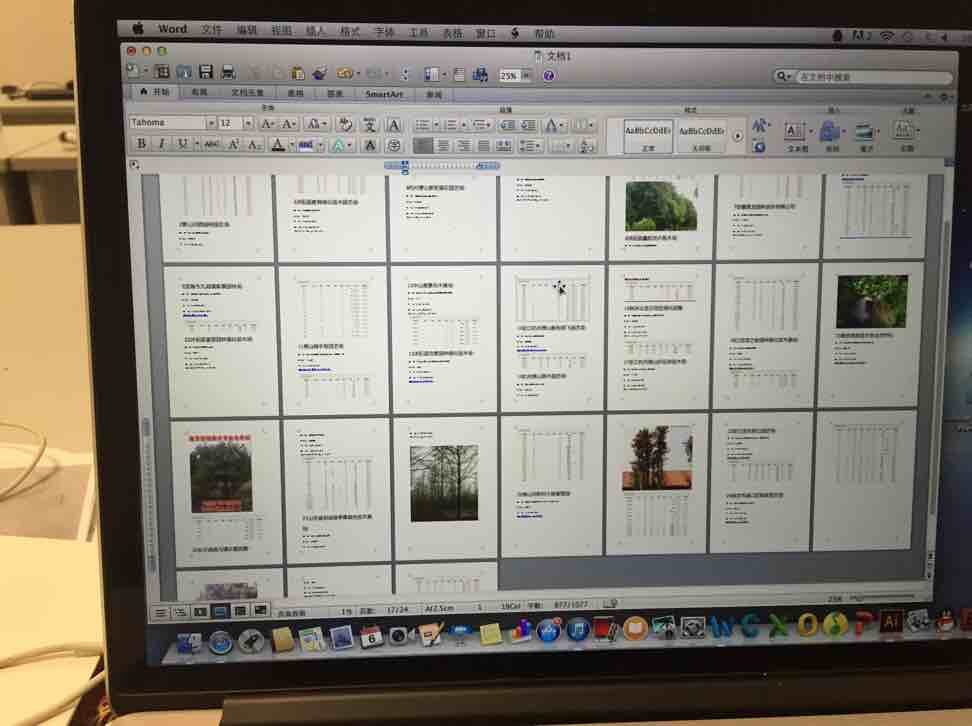Toggle Bold formatting

(x=140, y=144)
